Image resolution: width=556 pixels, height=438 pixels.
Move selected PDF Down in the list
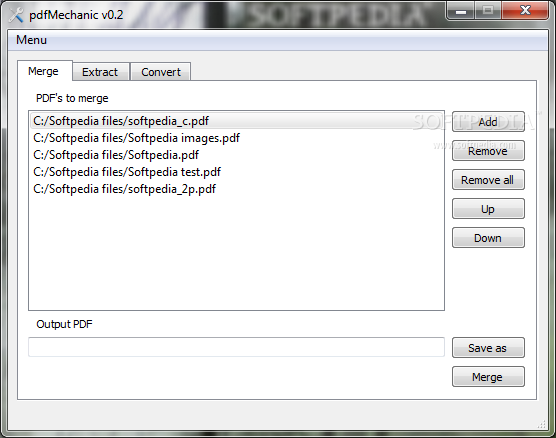(488, 238)
